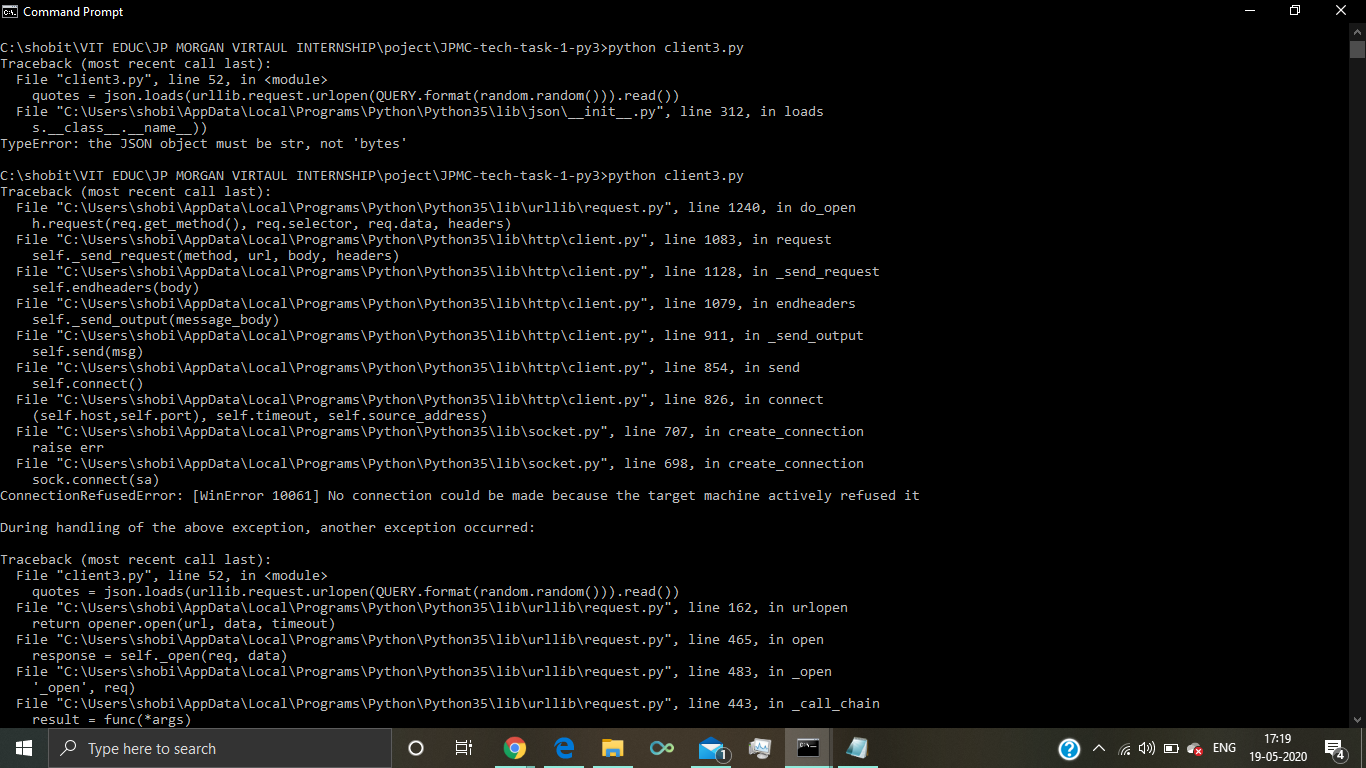Open the Notepad icon on the taskbar
This screenshot has height=768, width=1366.
(857, 748)
